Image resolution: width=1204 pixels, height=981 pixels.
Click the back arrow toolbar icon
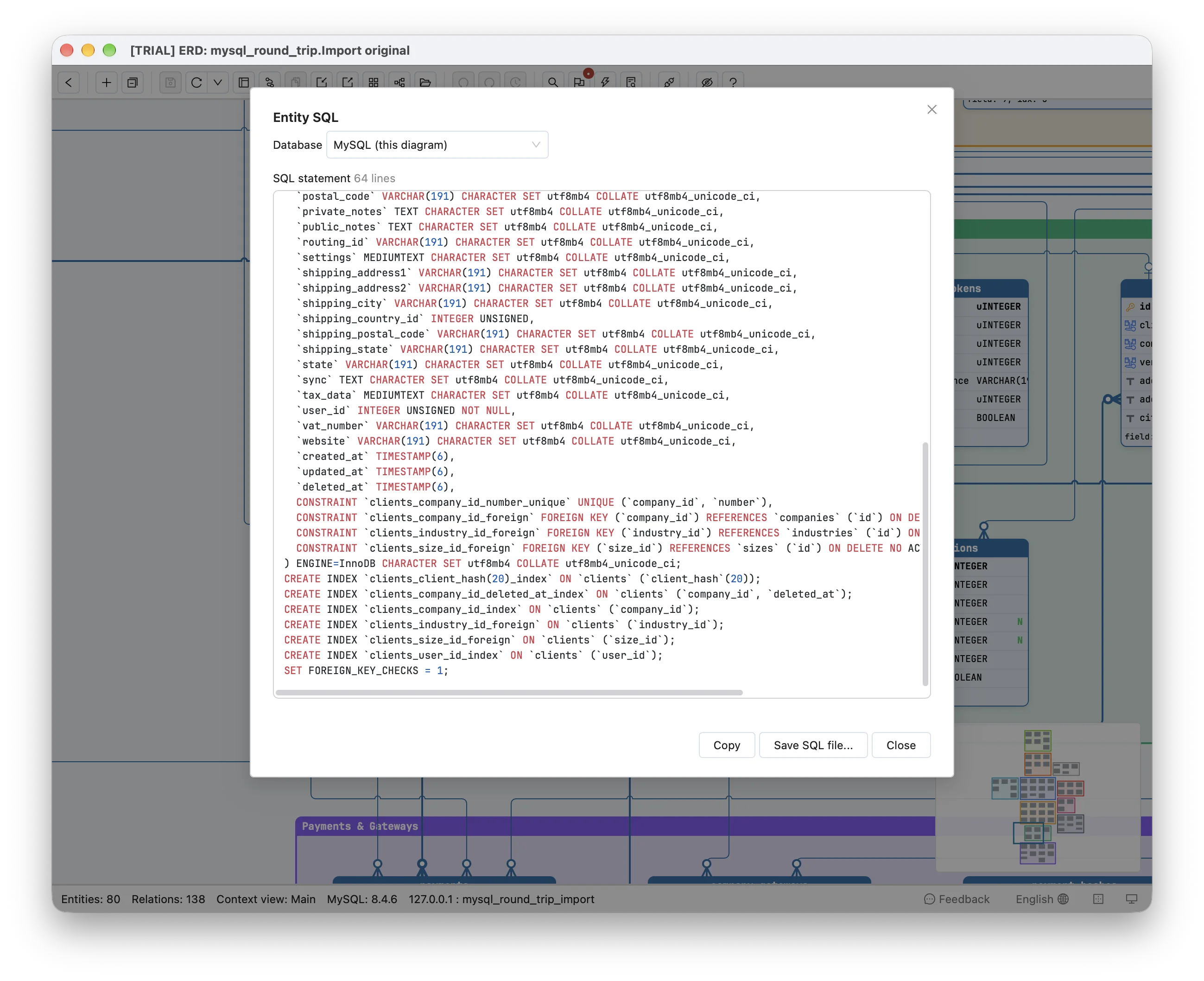point(68,83)
